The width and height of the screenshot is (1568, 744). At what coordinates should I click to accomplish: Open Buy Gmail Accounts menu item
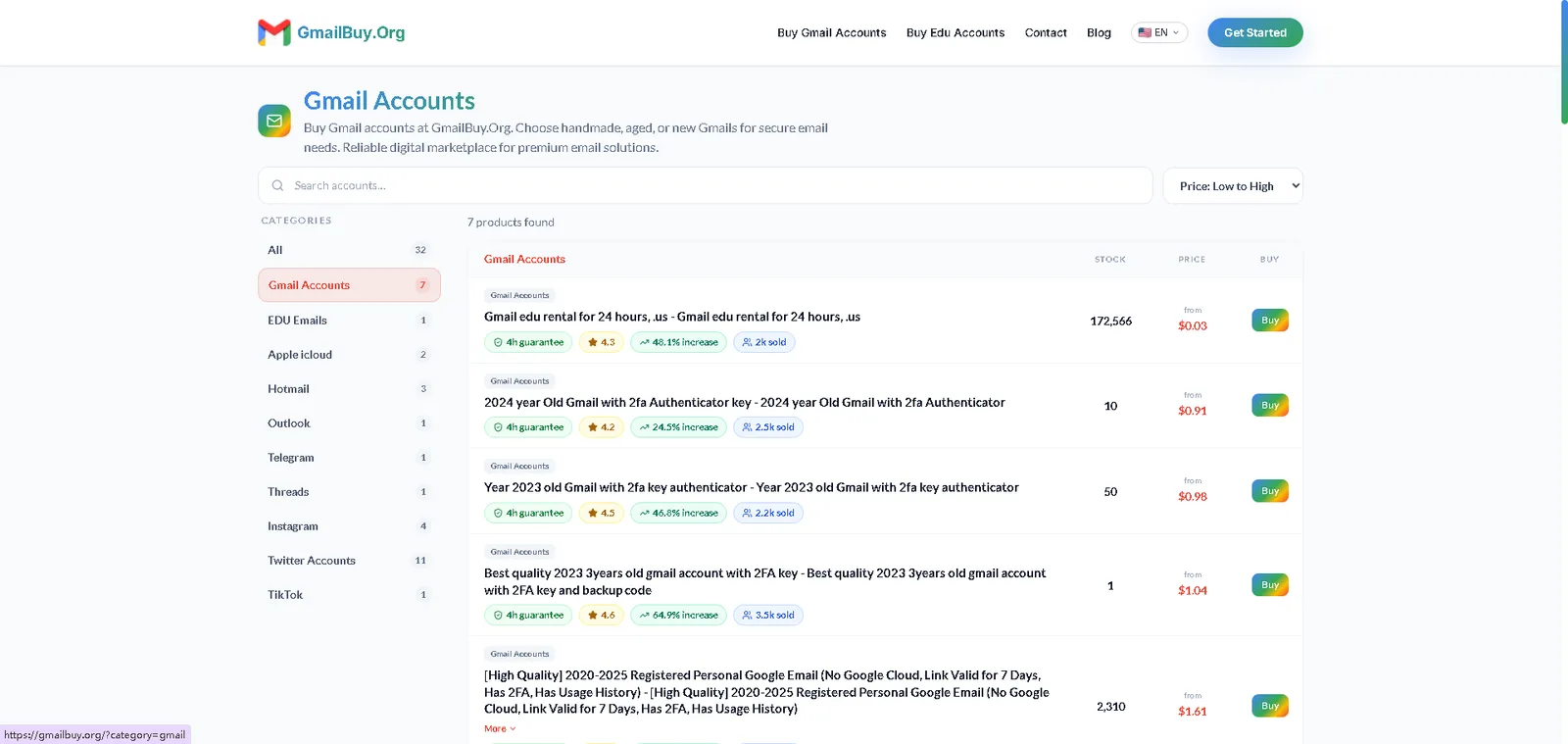831,32
